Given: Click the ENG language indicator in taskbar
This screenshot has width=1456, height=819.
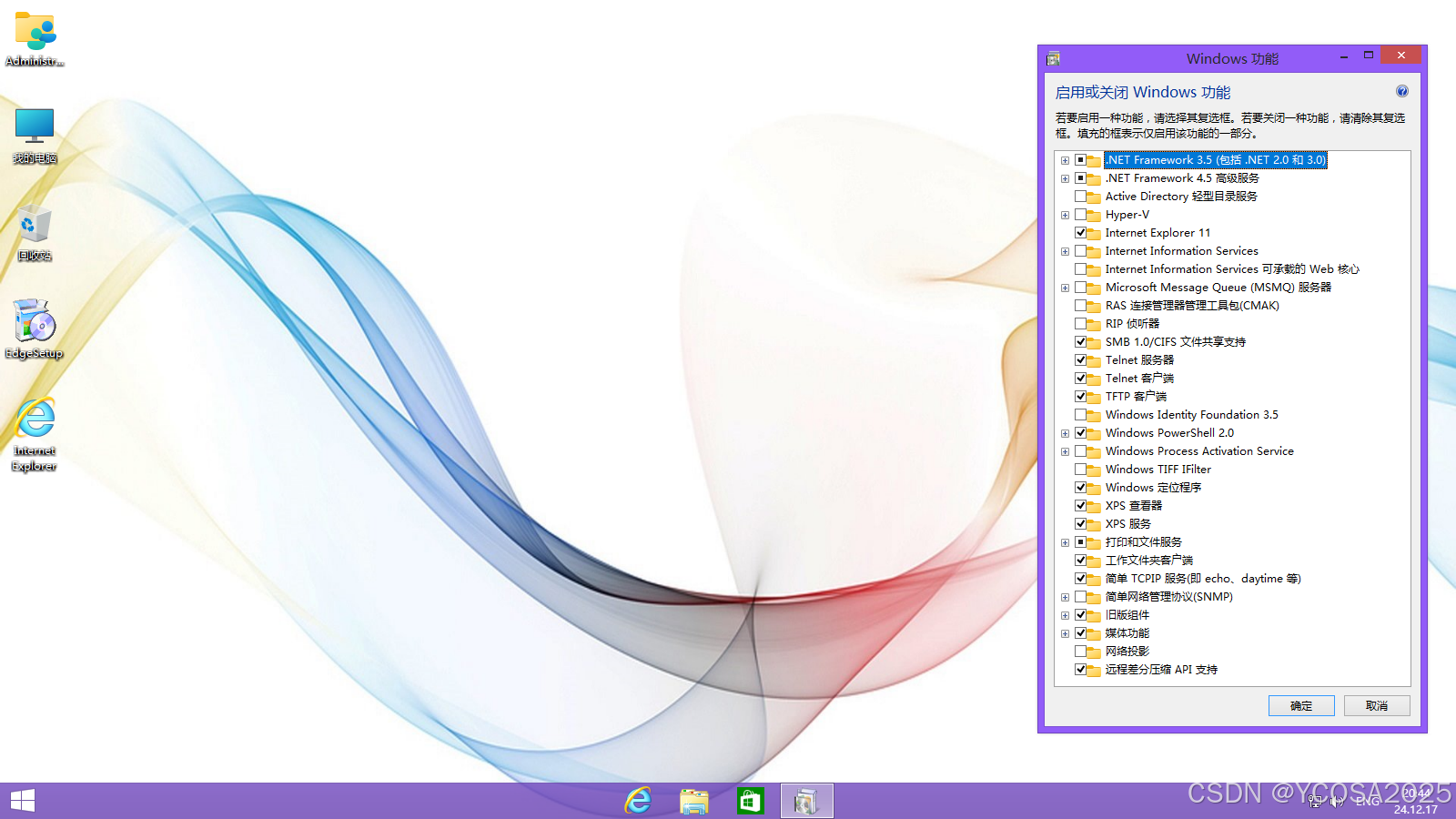Looking at the screenshot, I should coord(1367,802).
